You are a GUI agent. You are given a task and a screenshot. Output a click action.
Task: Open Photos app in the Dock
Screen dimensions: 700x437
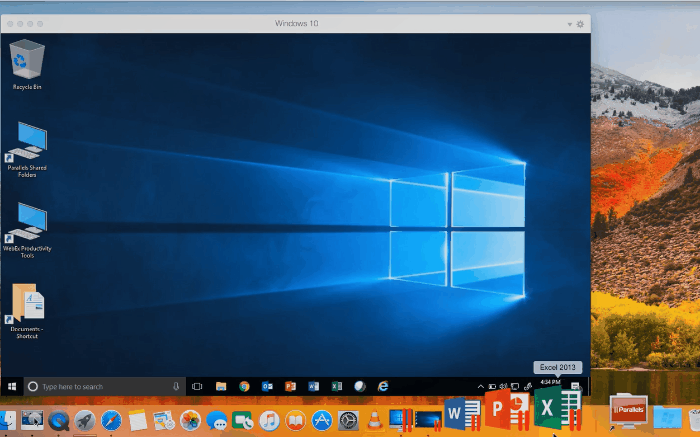190,420
